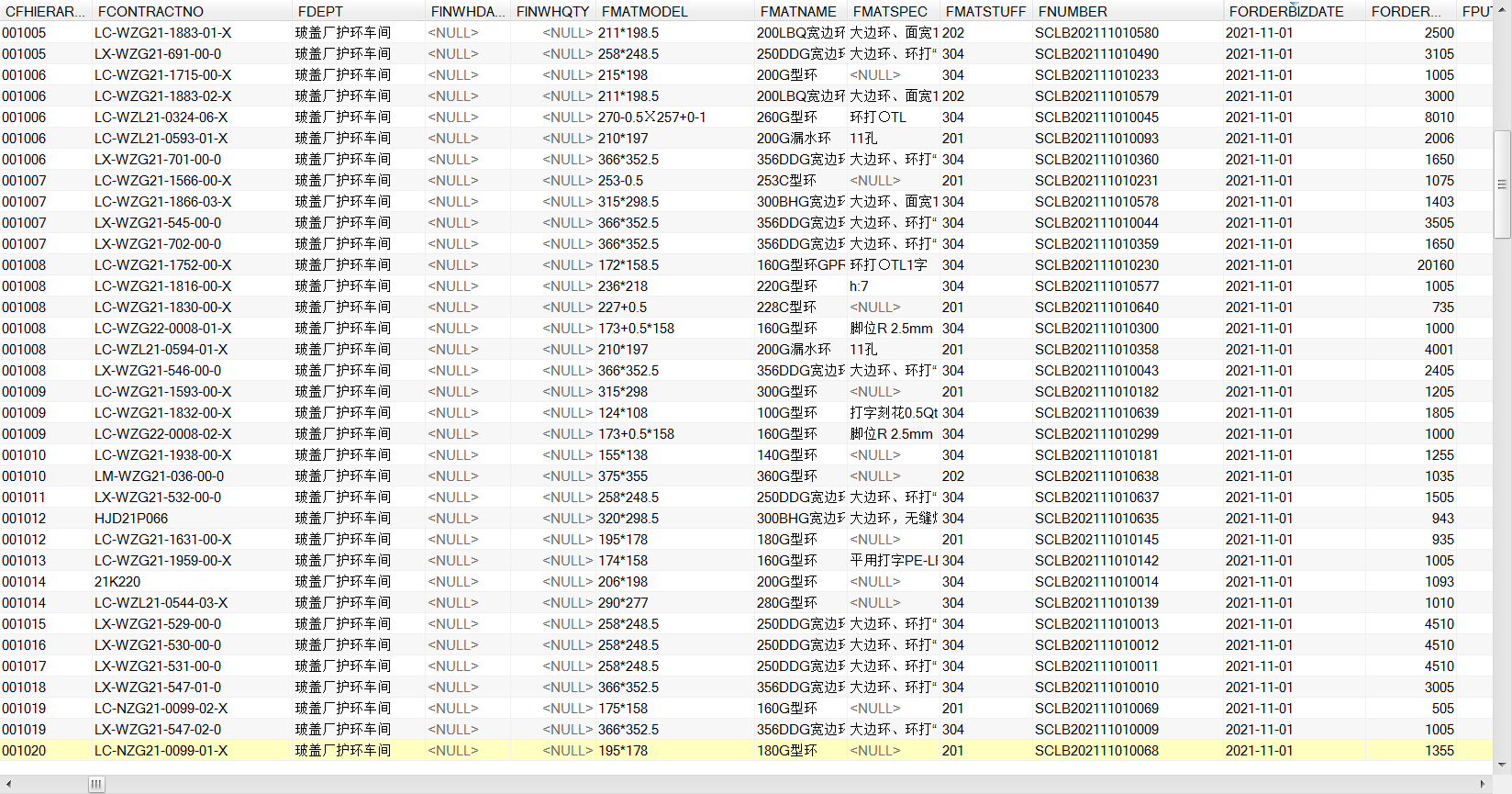The width and height of the screenshot is (1512, 794).
Task: Click the FCONTRACTNO column header
Action: [150, 12]
